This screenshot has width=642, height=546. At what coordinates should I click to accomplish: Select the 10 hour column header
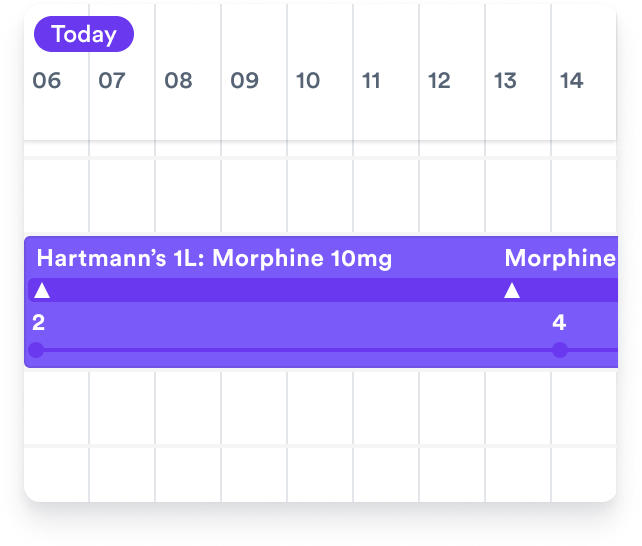click(308, 81)
